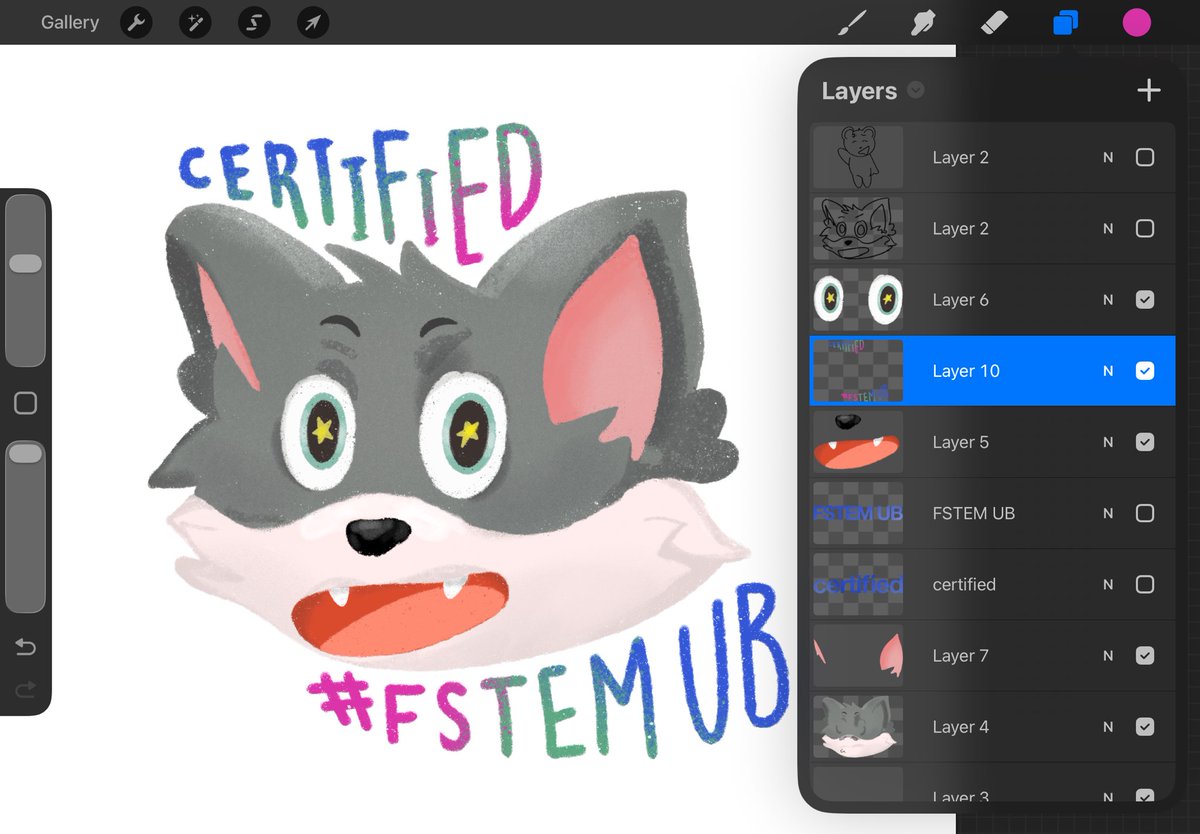The image size is (1200, 834).
Task: Close the Layers panel via layers icon
Action: tap(1065, 22)
